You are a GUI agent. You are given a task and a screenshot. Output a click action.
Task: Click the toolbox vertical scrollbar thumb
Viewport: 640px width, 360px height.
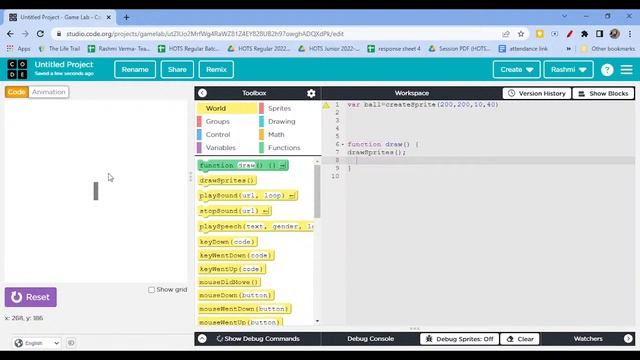pos(317,191)
